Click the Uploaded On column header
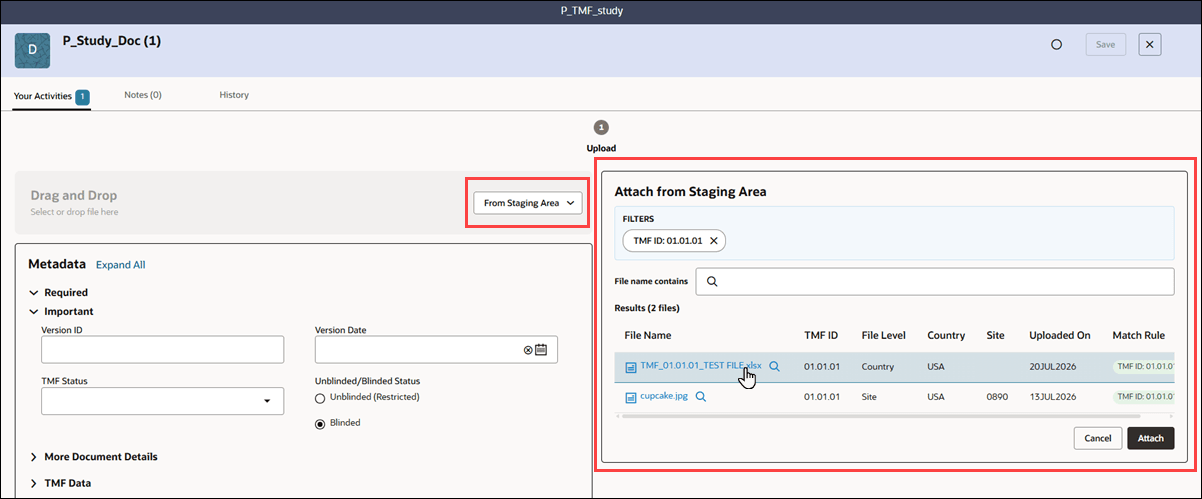1202x499 pixels. click(1059, 335)
